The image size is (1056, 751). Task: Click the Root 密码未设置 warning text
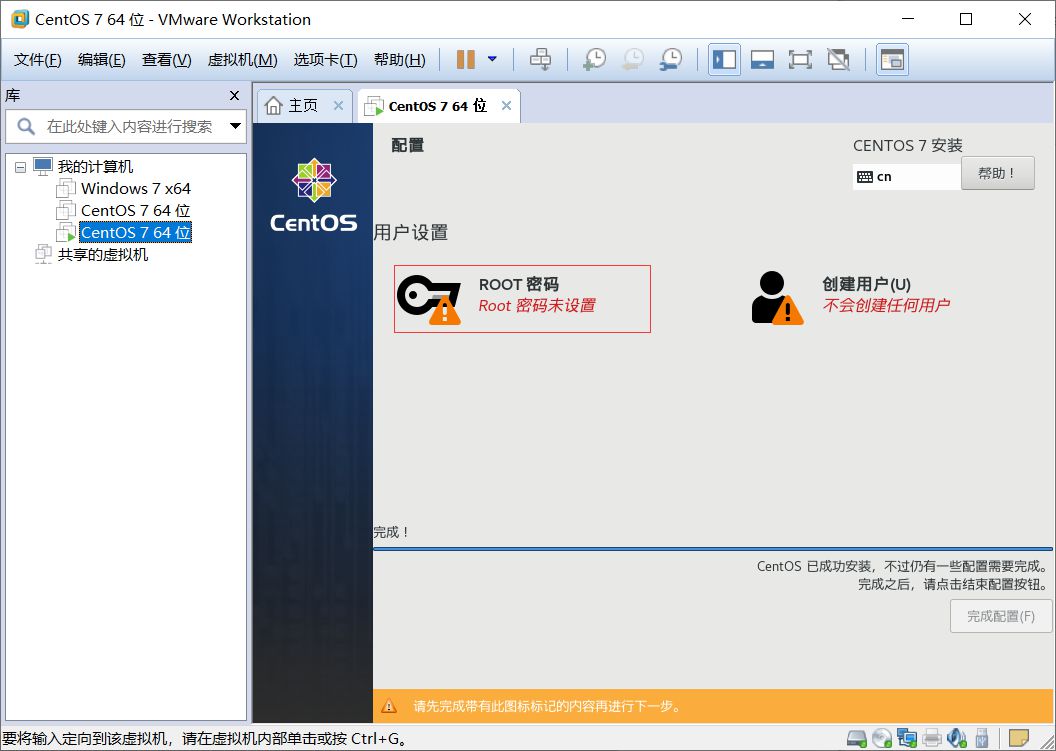click(537, 306)
